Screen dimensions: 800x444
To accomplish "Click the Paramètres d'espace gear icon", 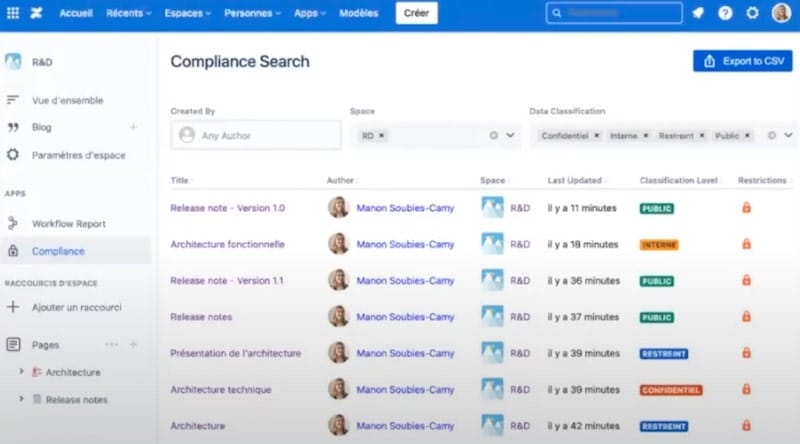I will point(13,155).
